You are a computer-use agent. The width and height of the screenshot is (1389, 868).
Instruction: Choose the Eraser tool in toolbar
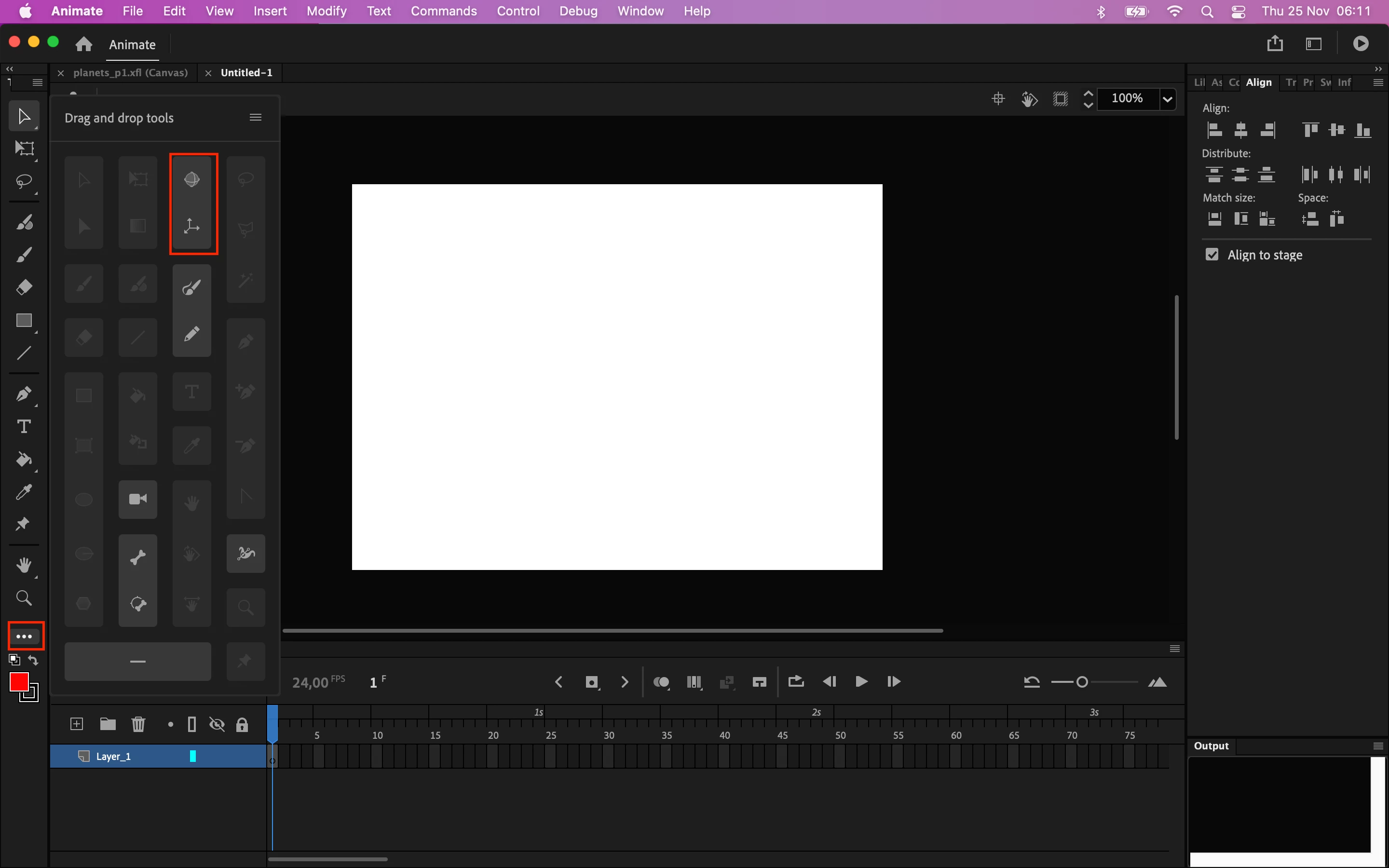24,287
